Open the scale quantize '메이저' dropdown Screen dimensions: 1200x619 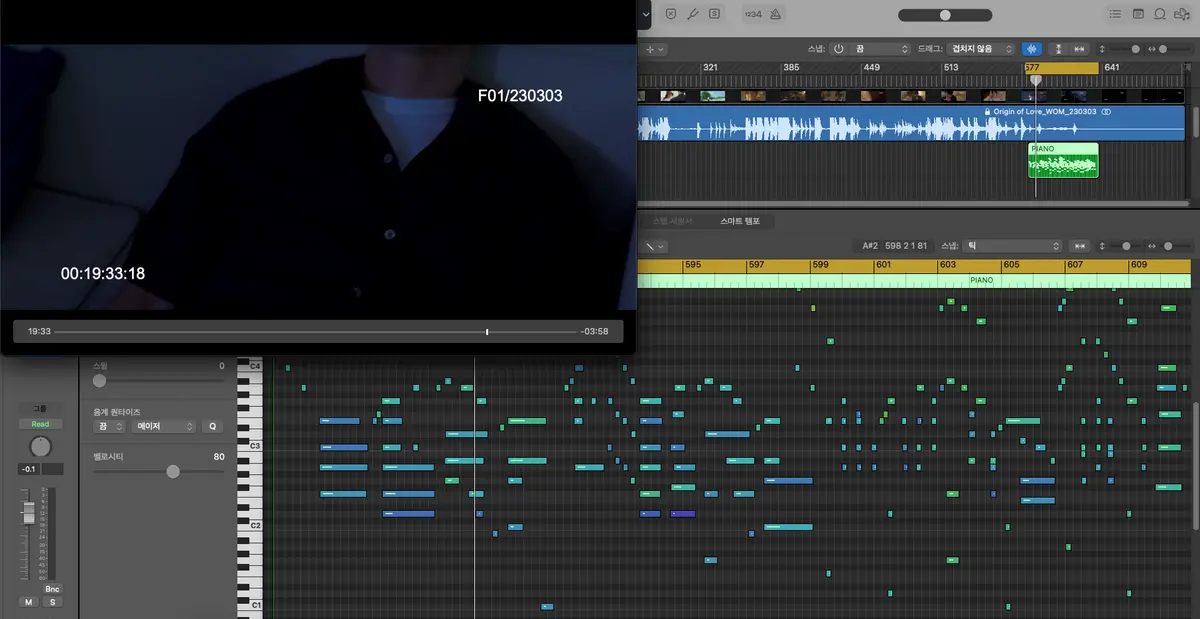(163, 426)
